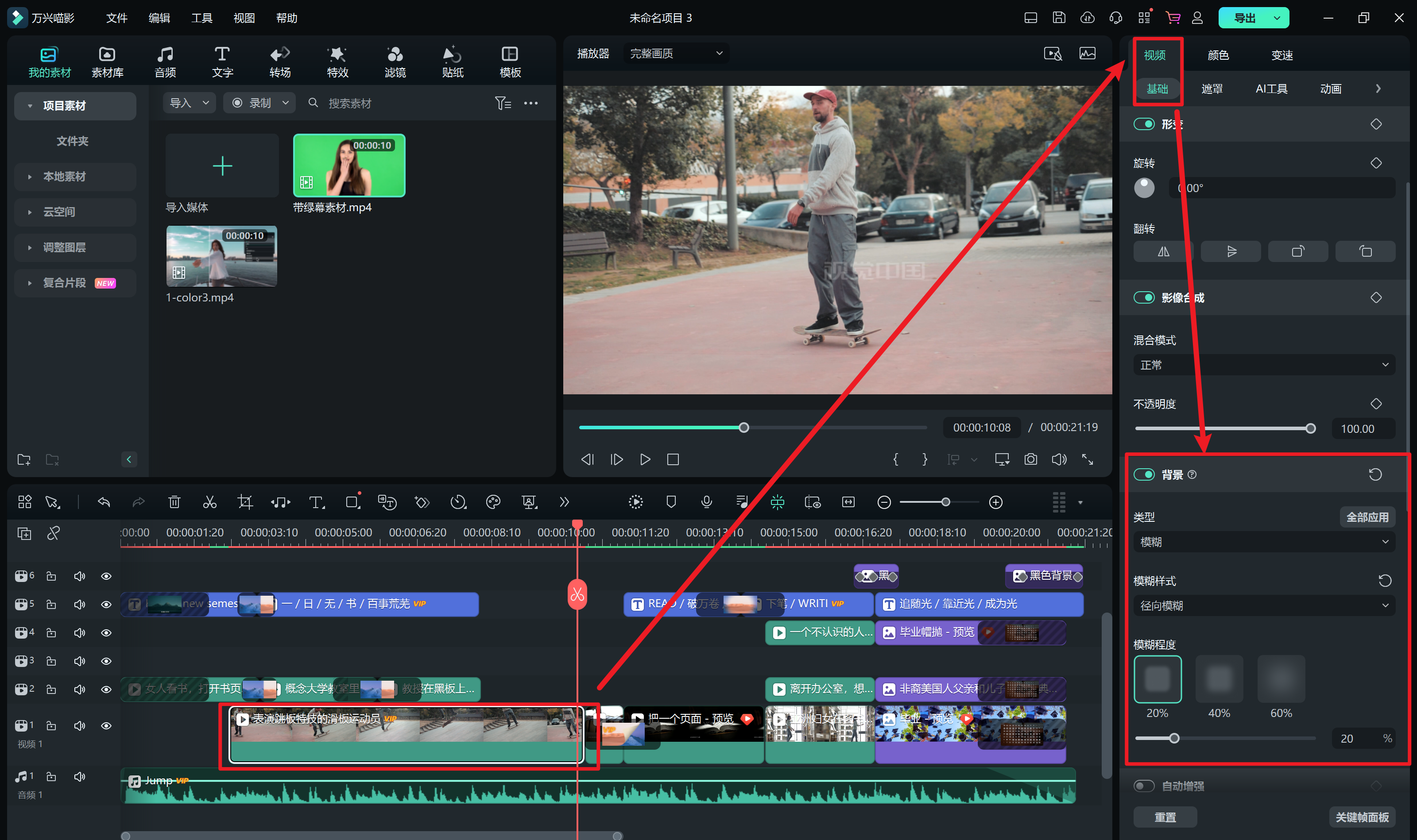Open the speed clock tool in timeline toolbar

(x=457, y=502)
